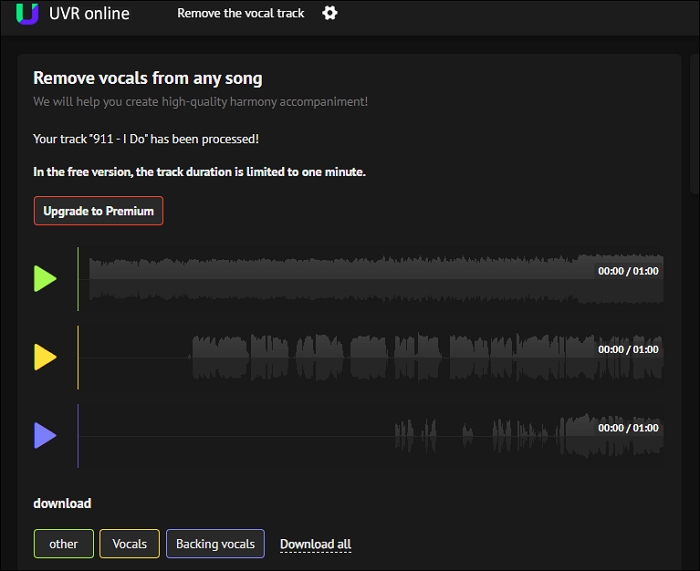Click the time counter on the yellow track
This screenshot has height=571, width=700.
tap(628, 350)
